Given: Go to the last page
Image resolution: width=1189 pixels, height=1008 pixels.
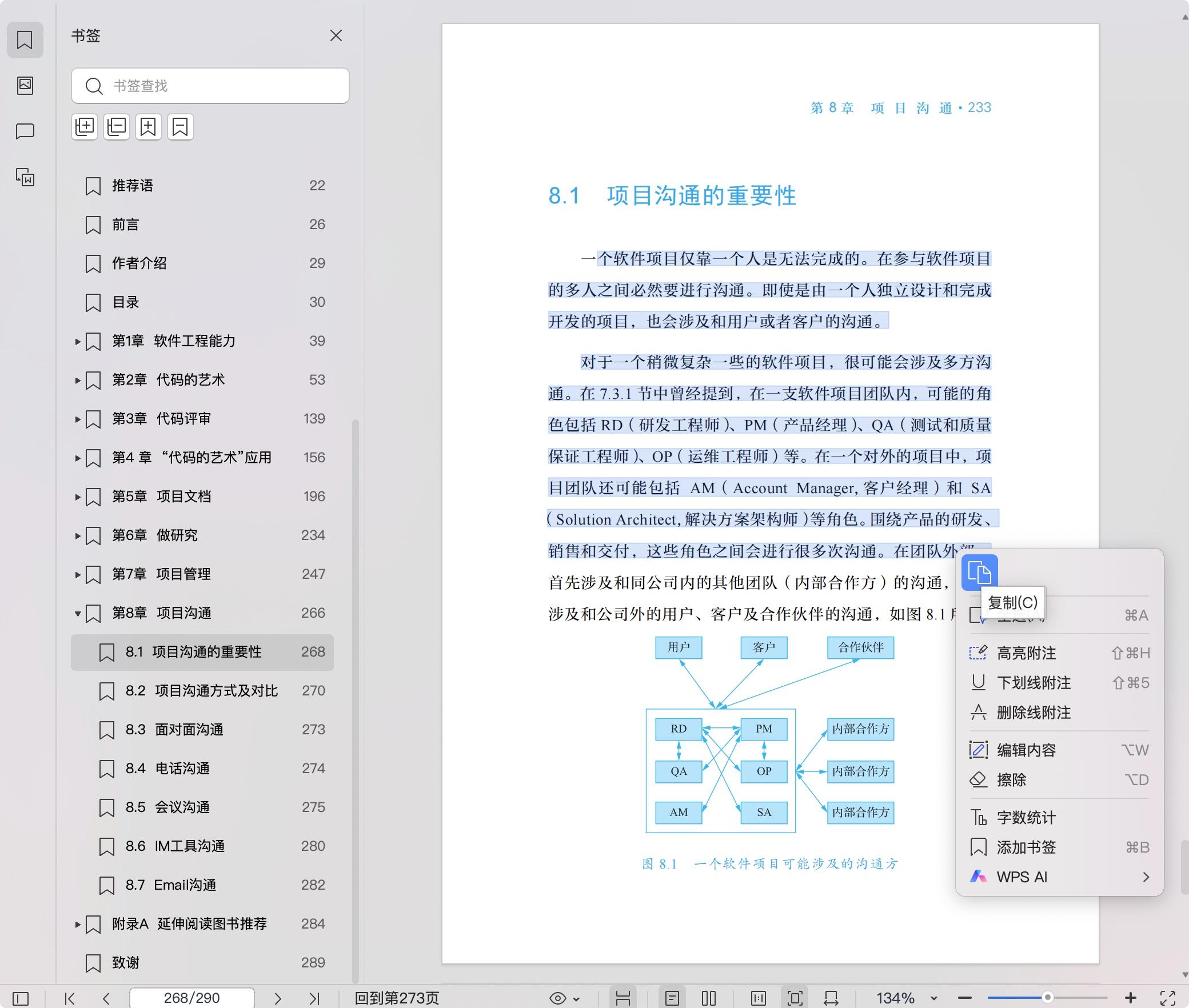Looking at the screenshot, I should pyautogui.click(x=314, y=998).
